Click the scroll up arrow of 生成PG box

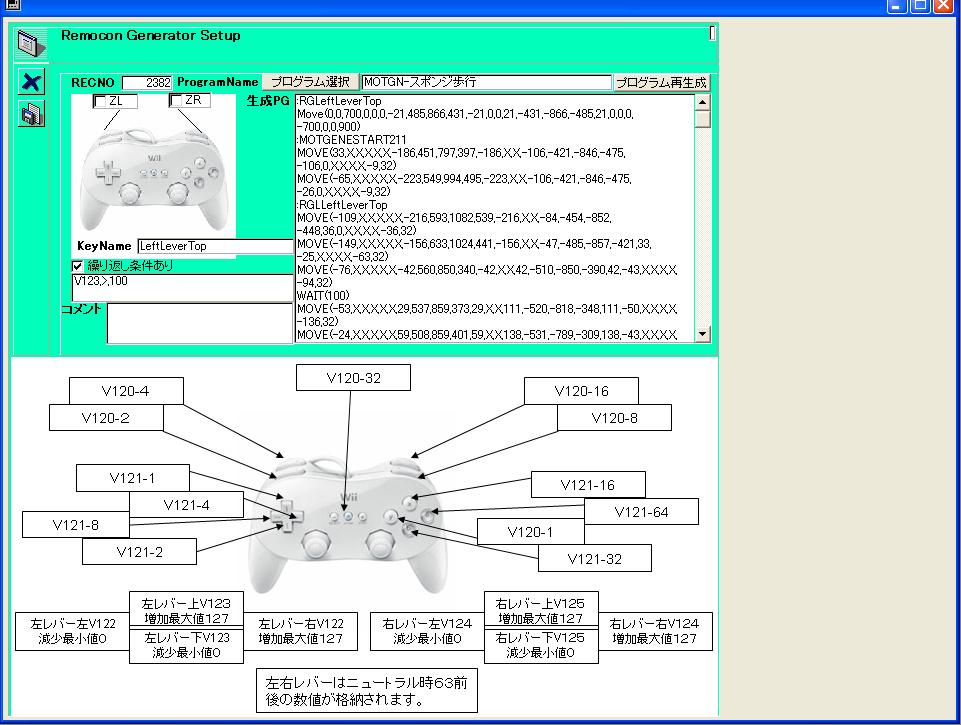pos(702,102)
